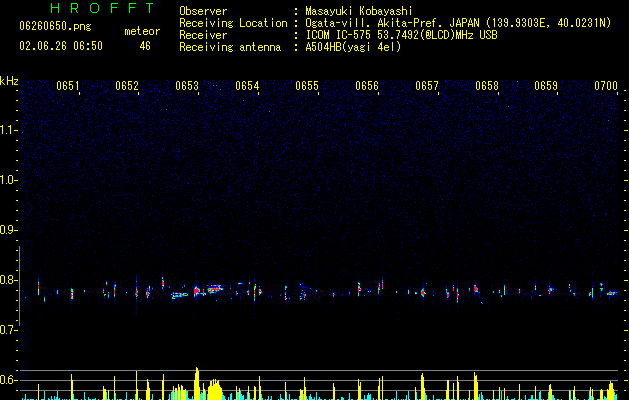This screenshot has width=629, height=400.
Task: Click the tallest yellow intensity peak near 0653
Action: coord(197,383)
